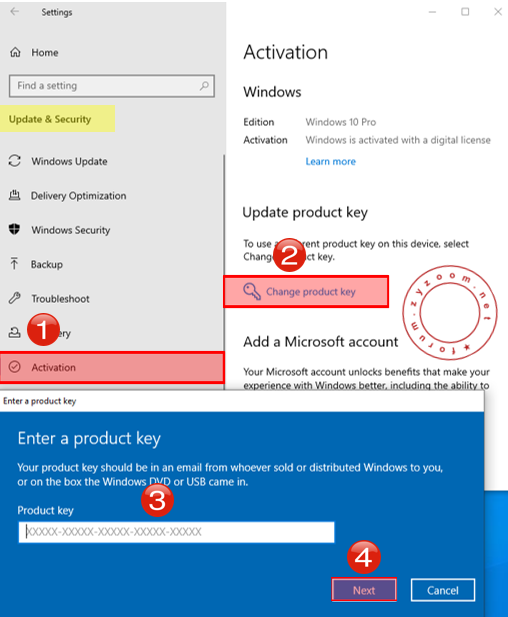Screen dimensions: 508x617
Task: Select Delivery Optimization in sidebar
Action: coord(79,196)
